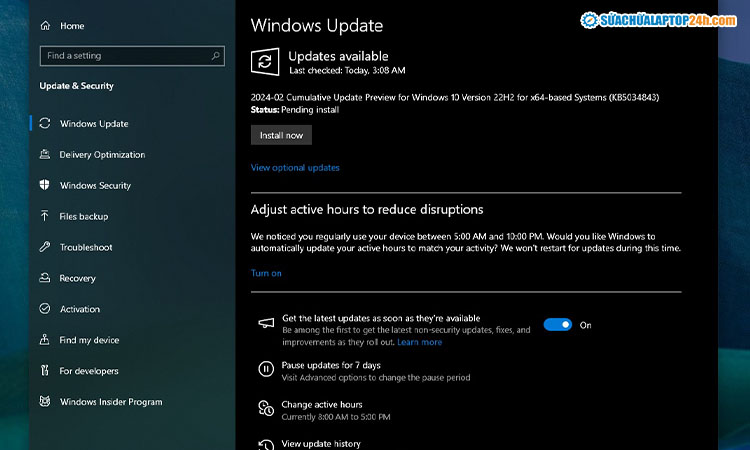Open Change active hours option

click(322, 405)
